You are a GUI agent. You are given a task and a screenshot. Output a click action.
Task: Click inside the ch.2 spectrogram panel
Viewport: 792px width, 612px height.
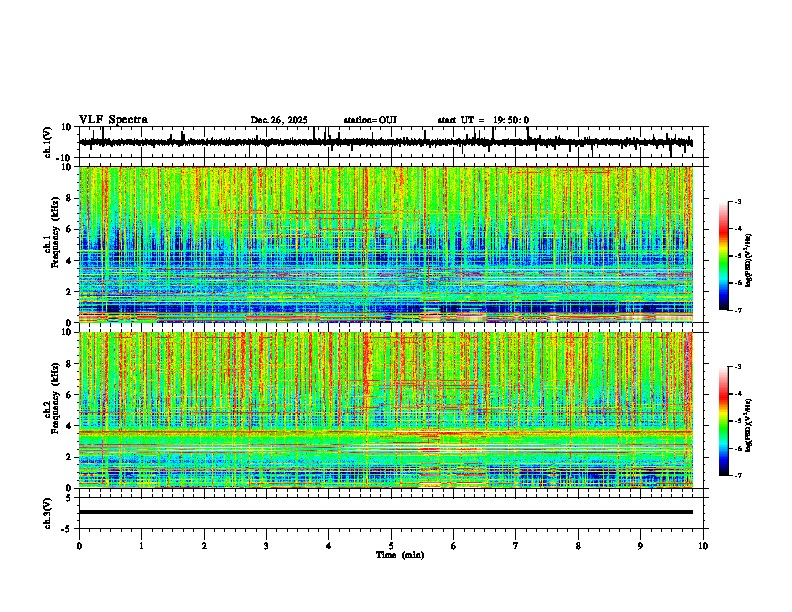386,410
